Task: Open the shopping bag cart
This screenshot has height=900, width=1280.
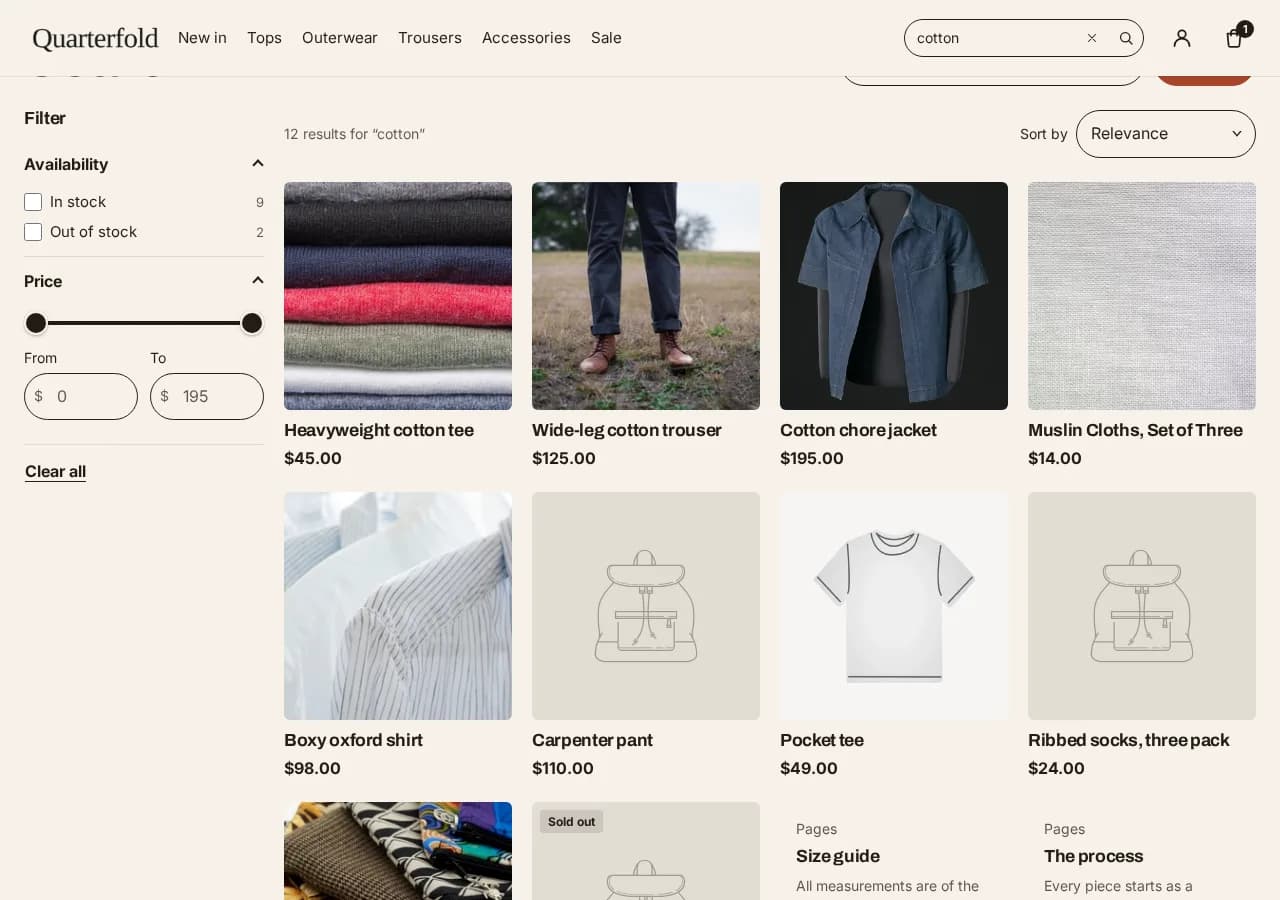Action: (x=1236, y=38)
